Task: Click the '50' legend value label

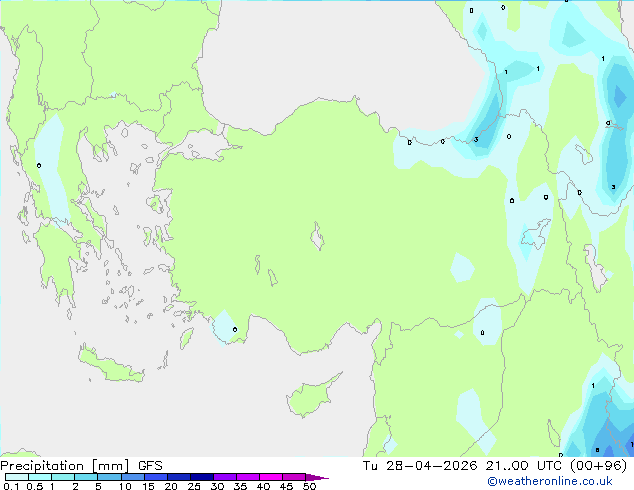Action: (309, 486)
